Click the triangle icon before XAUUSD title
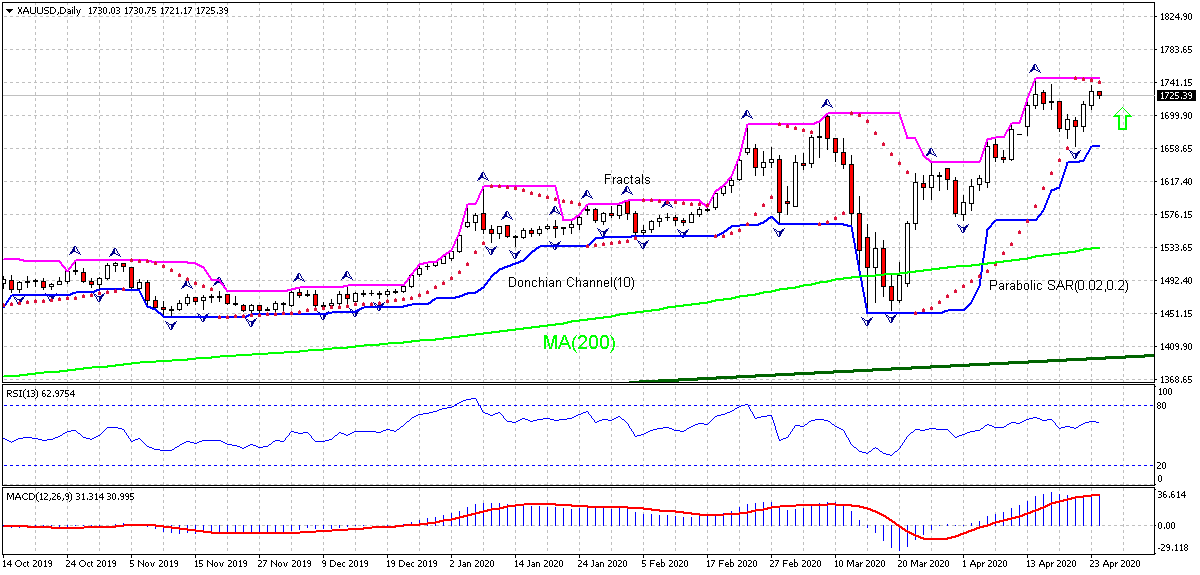1200x575 pixels. pyautogui.click(x=9, y=9)
